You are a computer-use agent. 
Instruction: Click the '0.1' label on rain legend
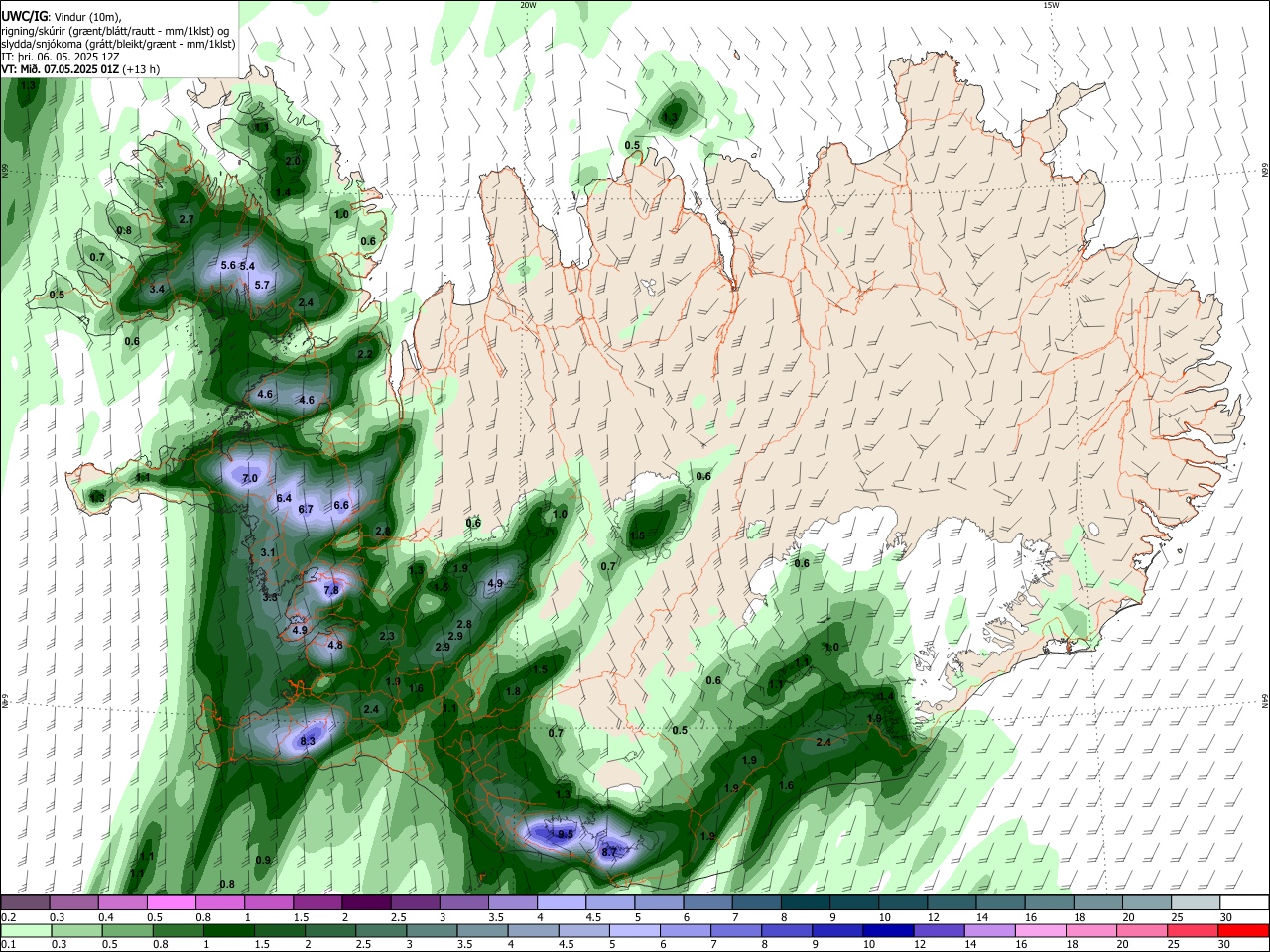point(8,945)
